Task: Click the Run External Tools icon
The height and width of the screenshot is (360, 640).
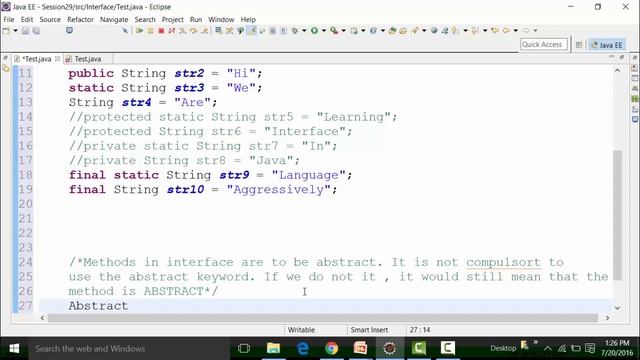Action: [x=334, y=31]
